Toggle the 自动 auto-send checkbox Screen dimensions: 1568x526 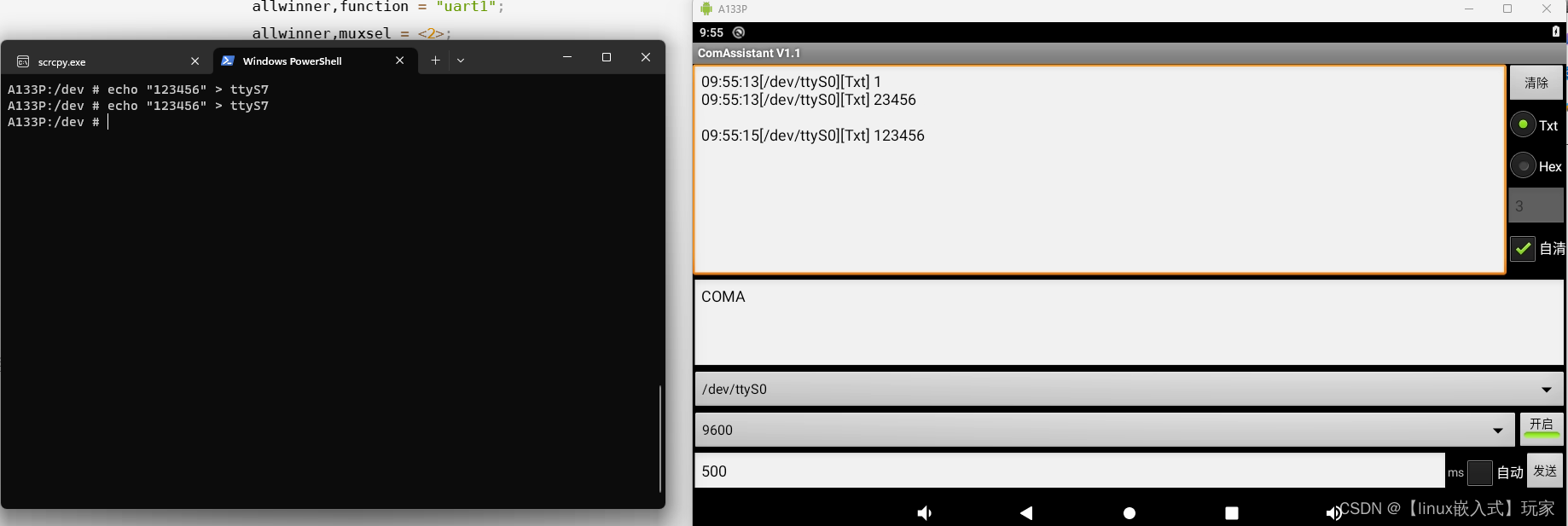tap(1480, 472)
